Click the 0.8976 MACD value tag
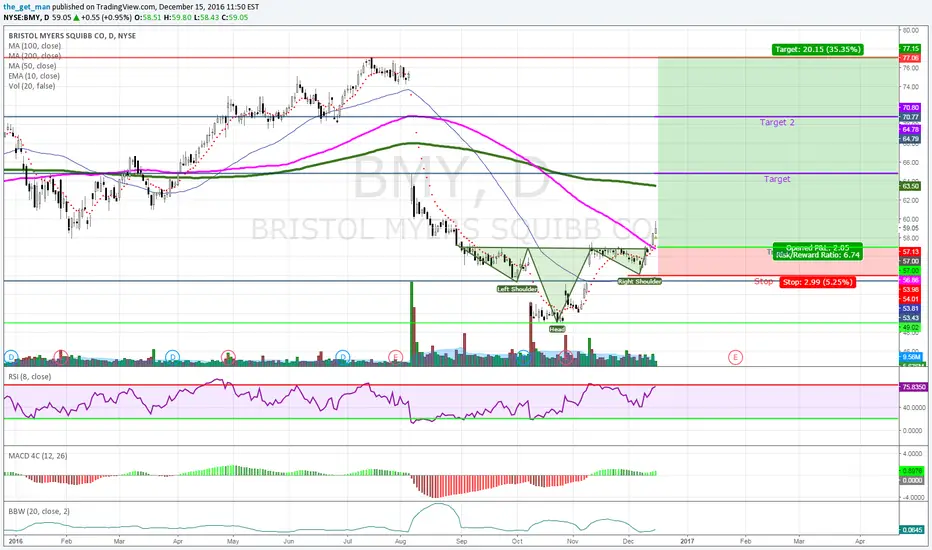 point(912,470)
